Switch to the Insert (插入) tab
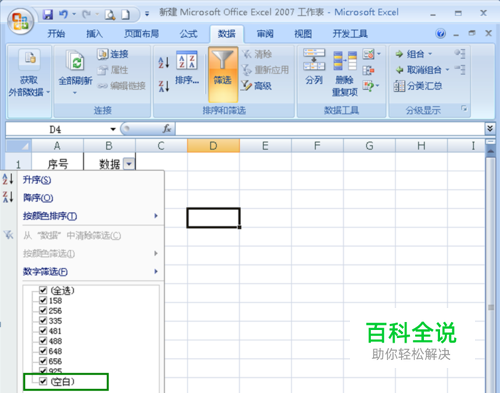The height and width of the screenshot is (393, 500). point(94,34)
